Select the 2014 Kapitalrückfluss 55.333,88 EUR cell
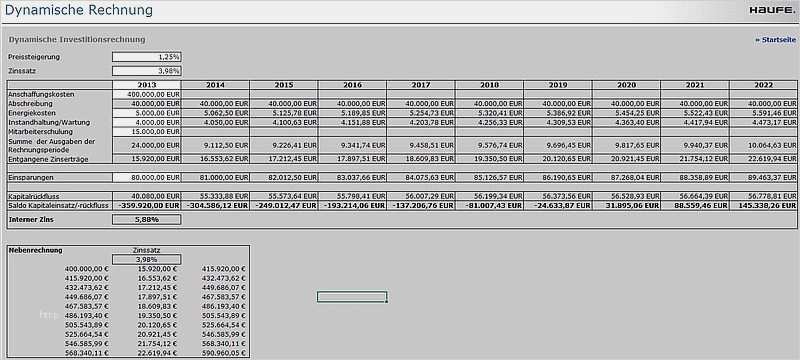 pyautogui.click(x=215, y=196)
